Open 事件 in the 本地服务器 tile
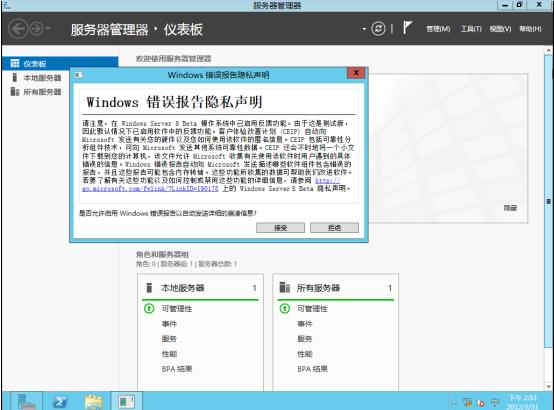Image resolution: width=554 pixels, height=410 pixels. point(169,324)
